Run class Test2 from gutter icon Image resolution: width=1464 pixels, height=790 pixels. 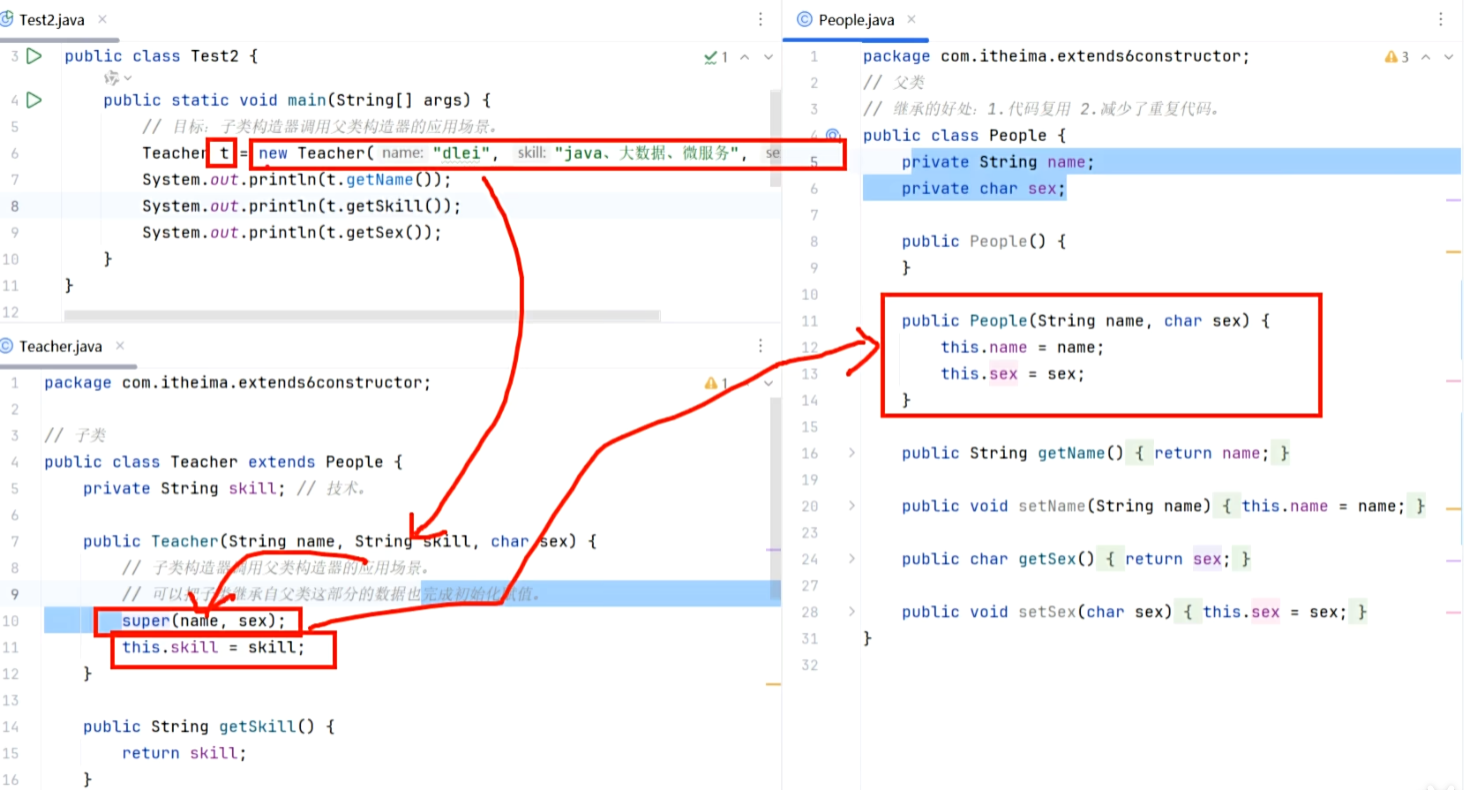click(34, 56)
